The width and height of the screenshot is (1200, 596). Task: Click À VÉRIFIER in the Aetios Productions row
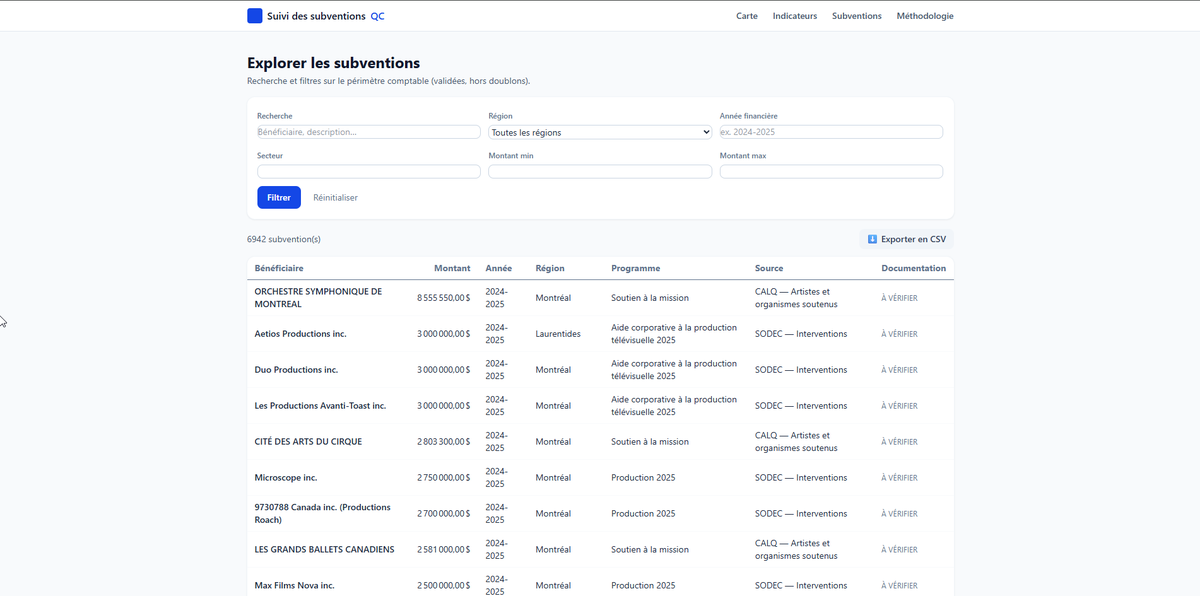[x=899, y=334]
